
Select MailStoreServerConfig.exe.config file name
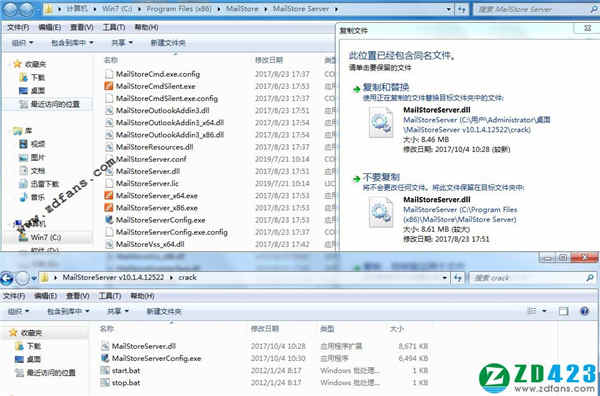point(172,232)
